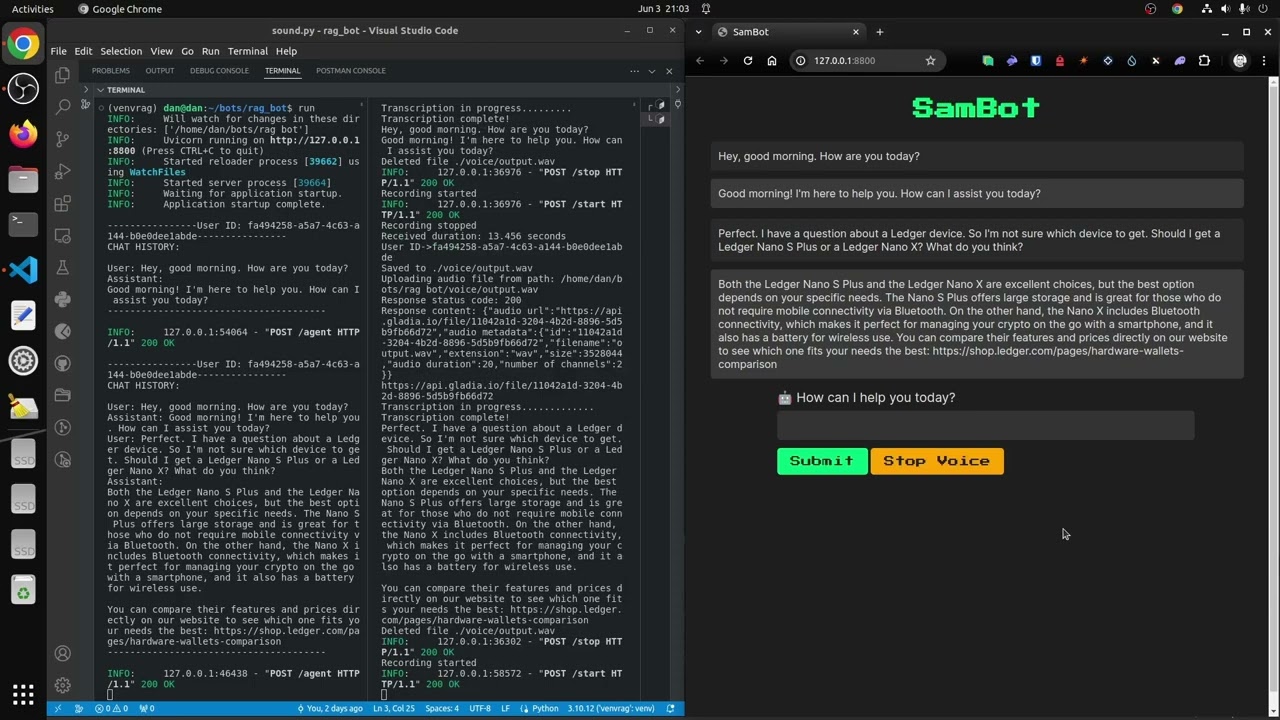1280x720 pixels.
Task: Click the orange spark extension icon
Action: (1083, 60)
